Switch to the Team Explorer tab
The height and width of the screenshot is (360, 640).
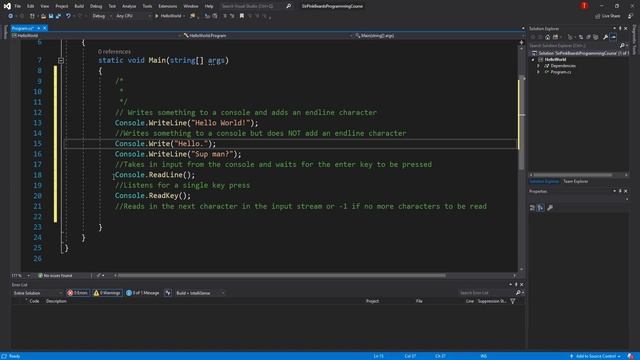point(576,181)
